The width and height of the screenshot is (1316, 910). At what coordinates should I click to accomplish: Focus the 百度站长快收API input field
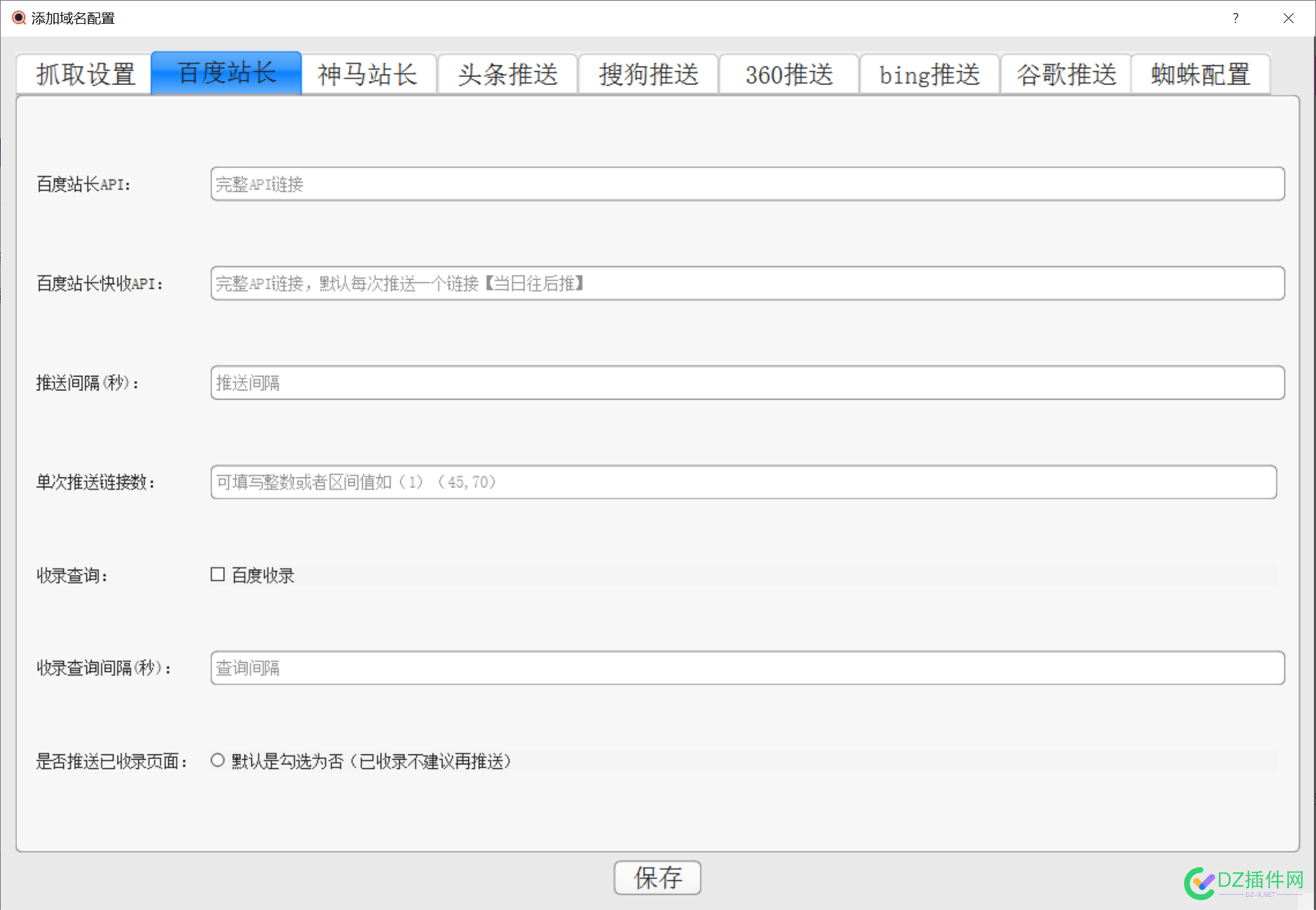pyautogui.click(x=747, y=284)
